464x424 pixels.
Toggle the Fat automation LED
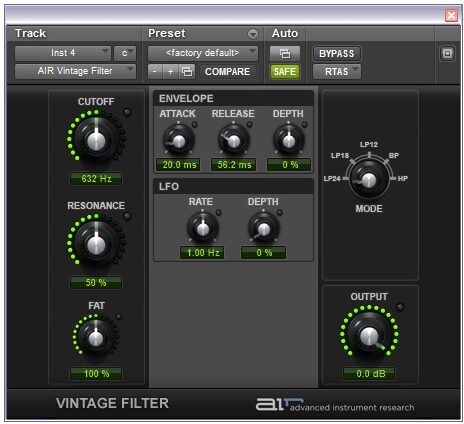click(x=118, y=316)
